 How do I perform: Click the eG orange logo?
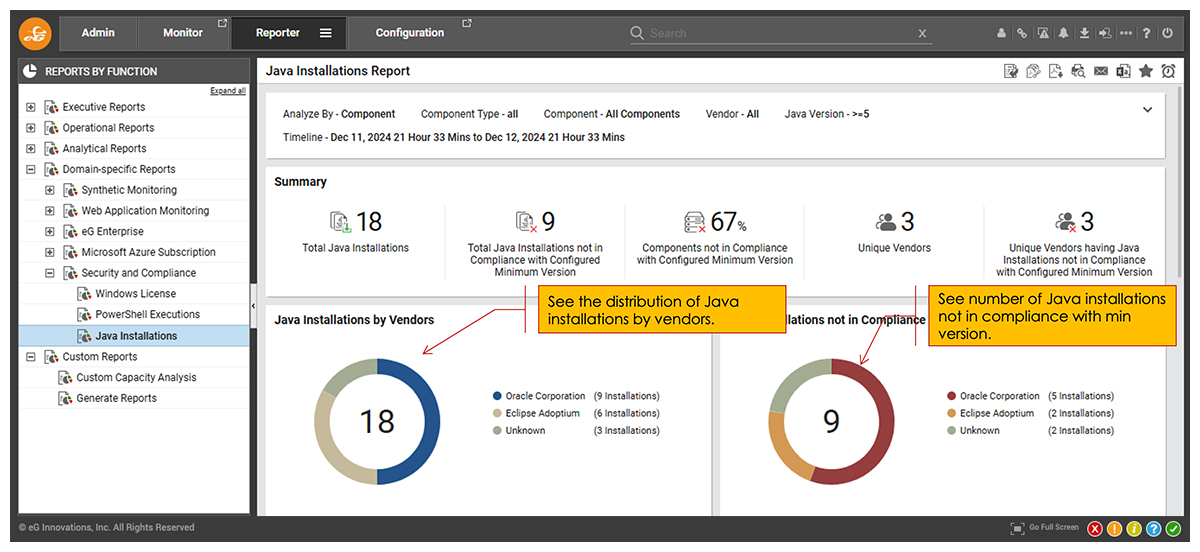point(35,33)
